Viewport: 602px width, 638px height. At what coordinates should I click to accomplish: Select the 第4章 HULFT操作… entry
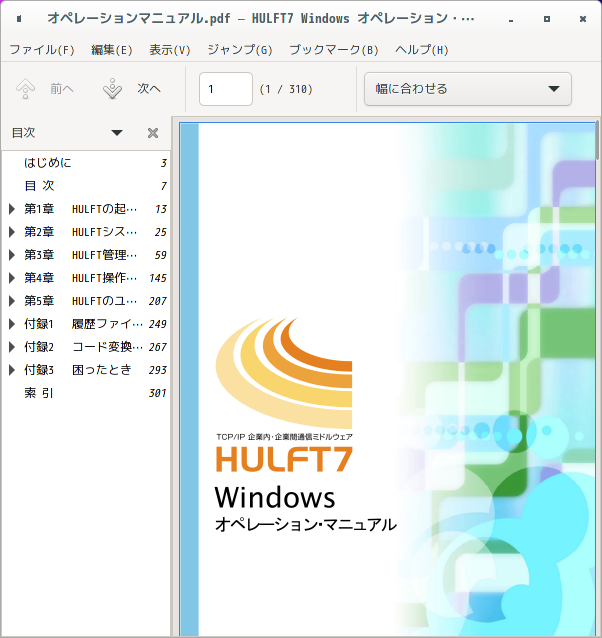(x=86, y=278)
